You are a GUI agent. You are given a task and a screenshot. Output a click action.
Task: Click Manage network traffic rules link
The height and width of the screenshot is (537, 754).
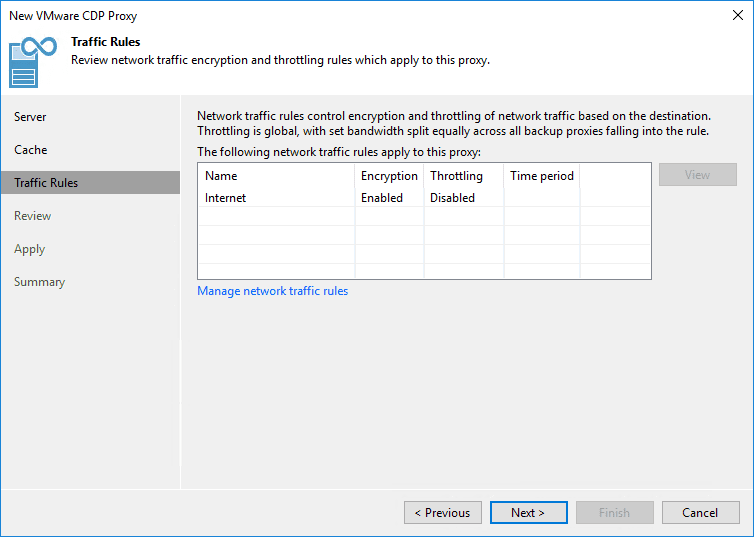click(x=272, y=291)
